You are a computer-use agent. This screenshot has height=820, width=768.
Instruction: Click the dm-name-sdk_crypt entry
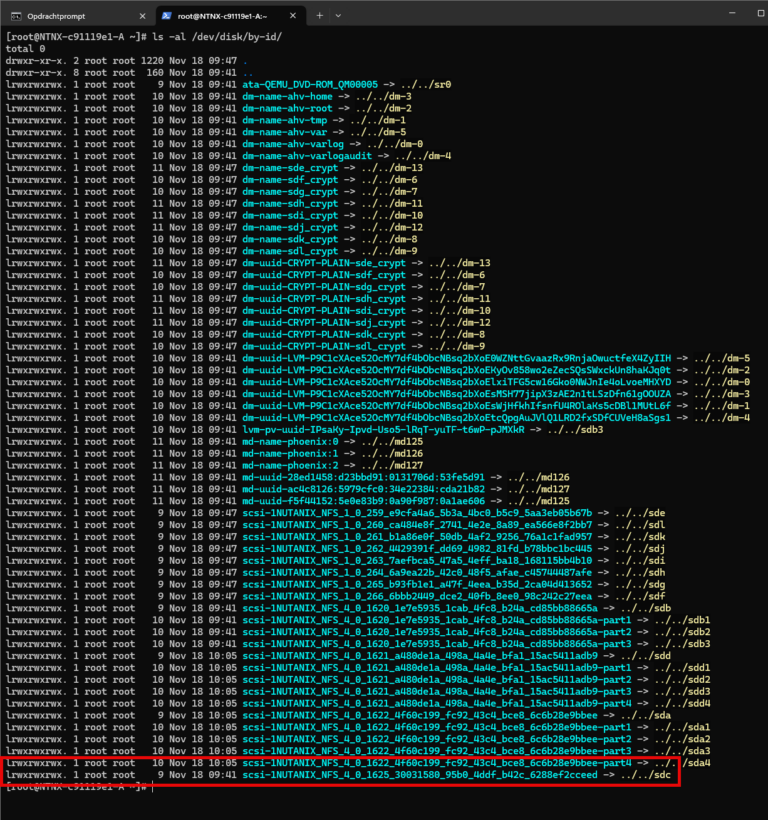coord(290,240)
